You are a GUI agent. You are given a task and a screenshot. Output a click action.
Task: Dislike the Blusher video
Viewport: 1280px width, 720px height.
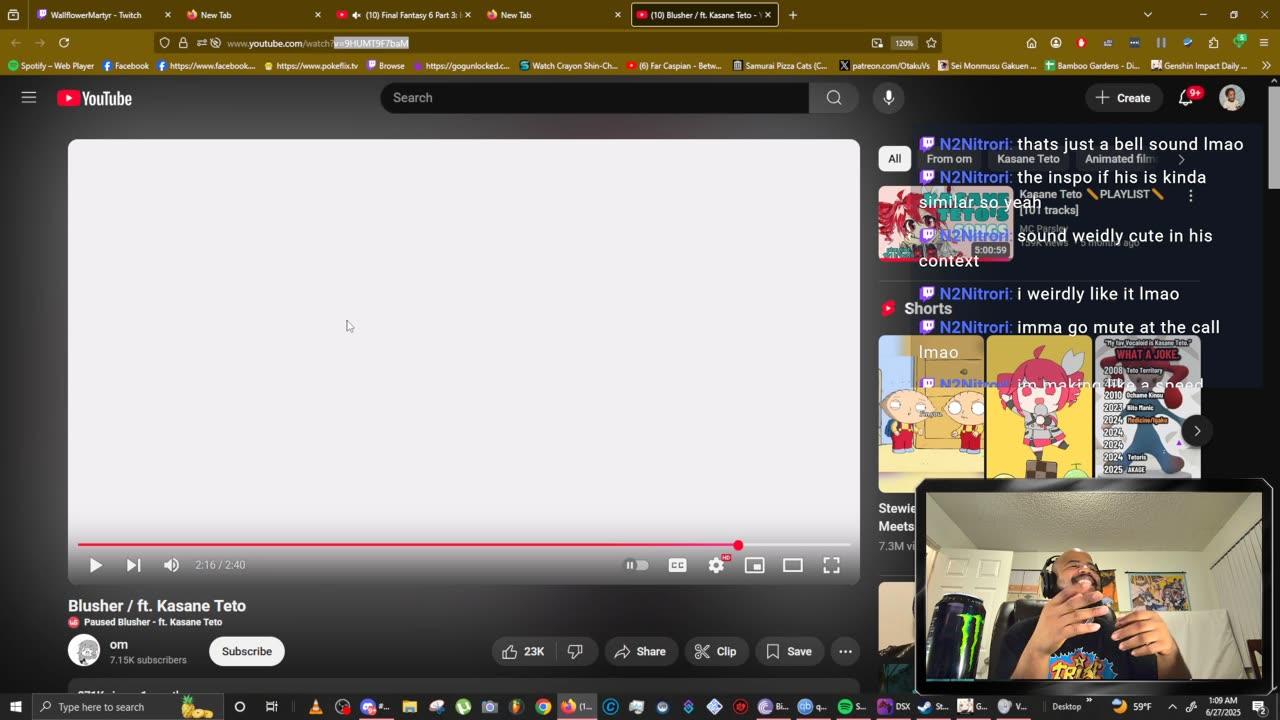pos(575,651)
